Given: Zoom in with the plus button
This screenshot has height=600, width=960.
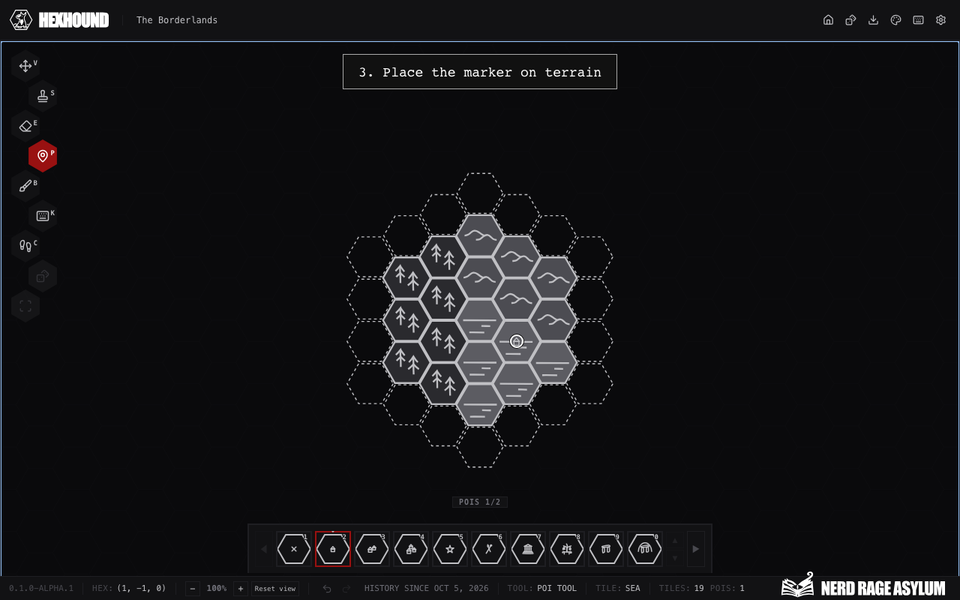Looking at the screenshot, I should click(x=241, y=588).
